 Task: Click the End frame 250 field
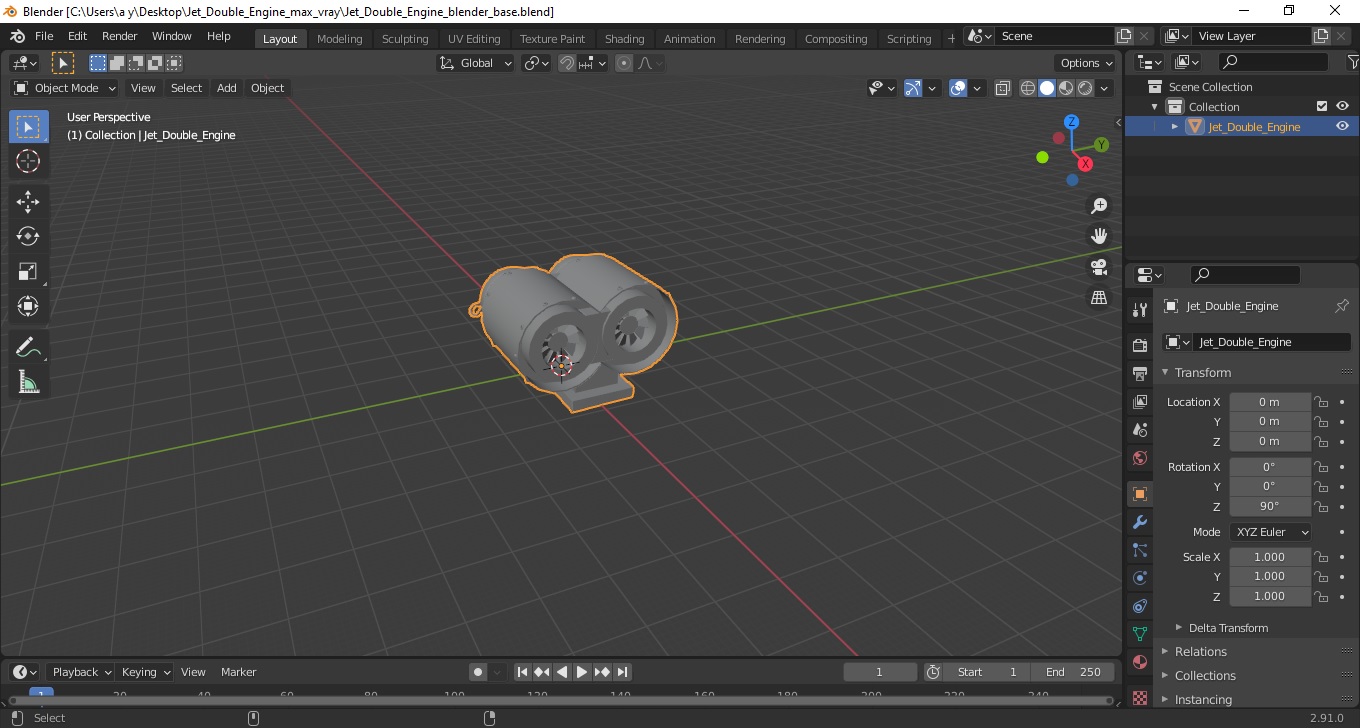pos(1074,672)
